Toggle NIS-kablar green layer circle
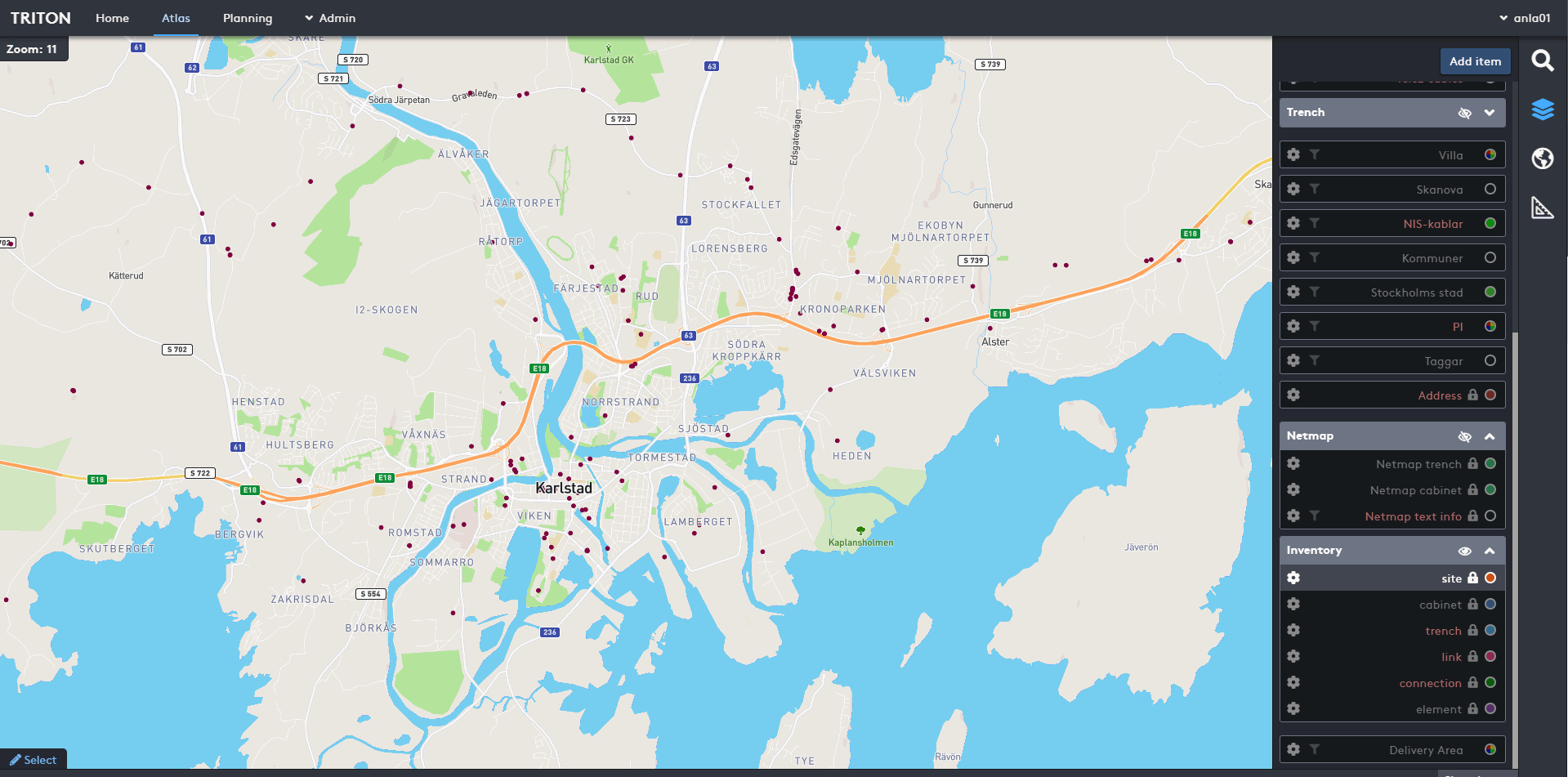The image size is (1568, 777). pos(1490,223)
